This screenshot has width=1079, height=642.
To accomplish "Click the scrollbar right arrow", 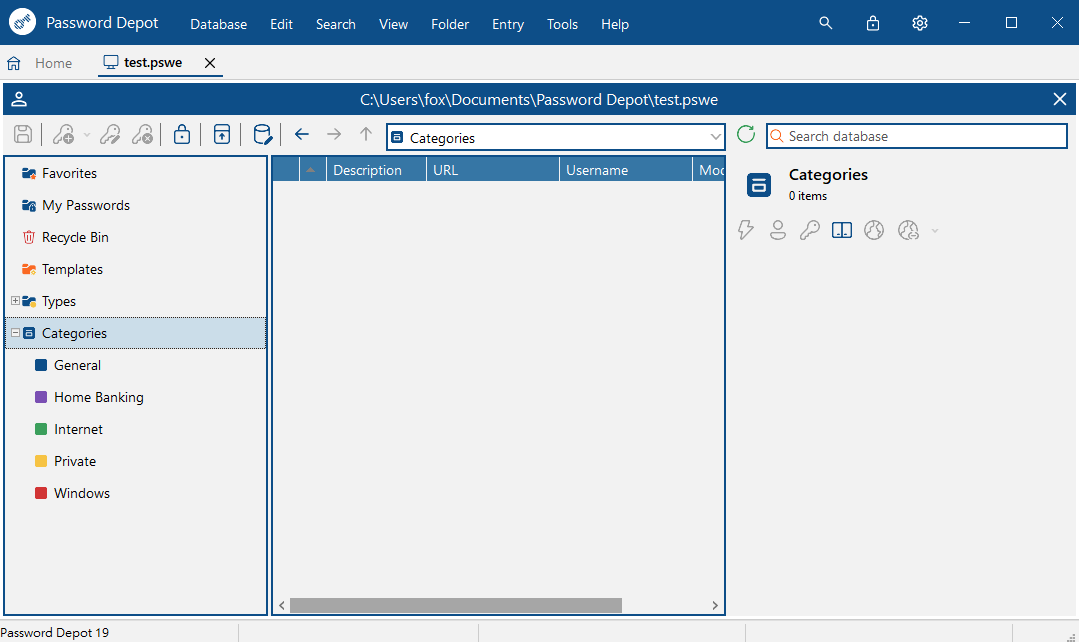I will click(715, 606).
